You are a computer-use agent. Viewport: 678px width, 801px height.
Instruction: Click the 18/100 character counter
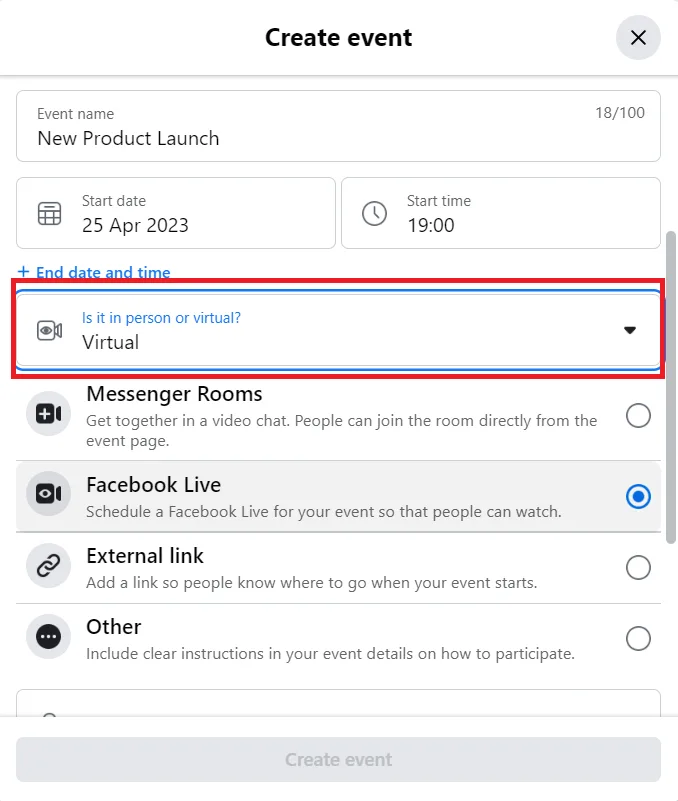(x=620, y=113)
